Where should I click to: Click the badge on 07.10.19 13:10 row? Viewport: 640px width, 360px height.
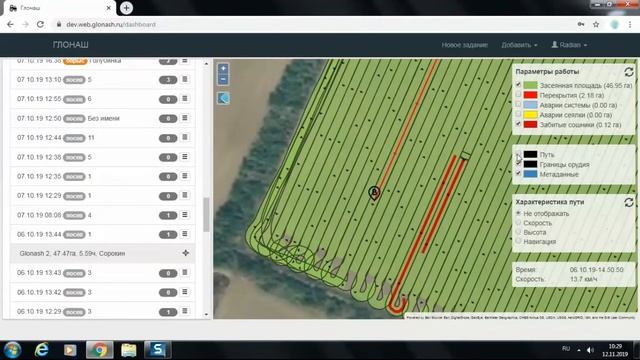coord(168,80)
